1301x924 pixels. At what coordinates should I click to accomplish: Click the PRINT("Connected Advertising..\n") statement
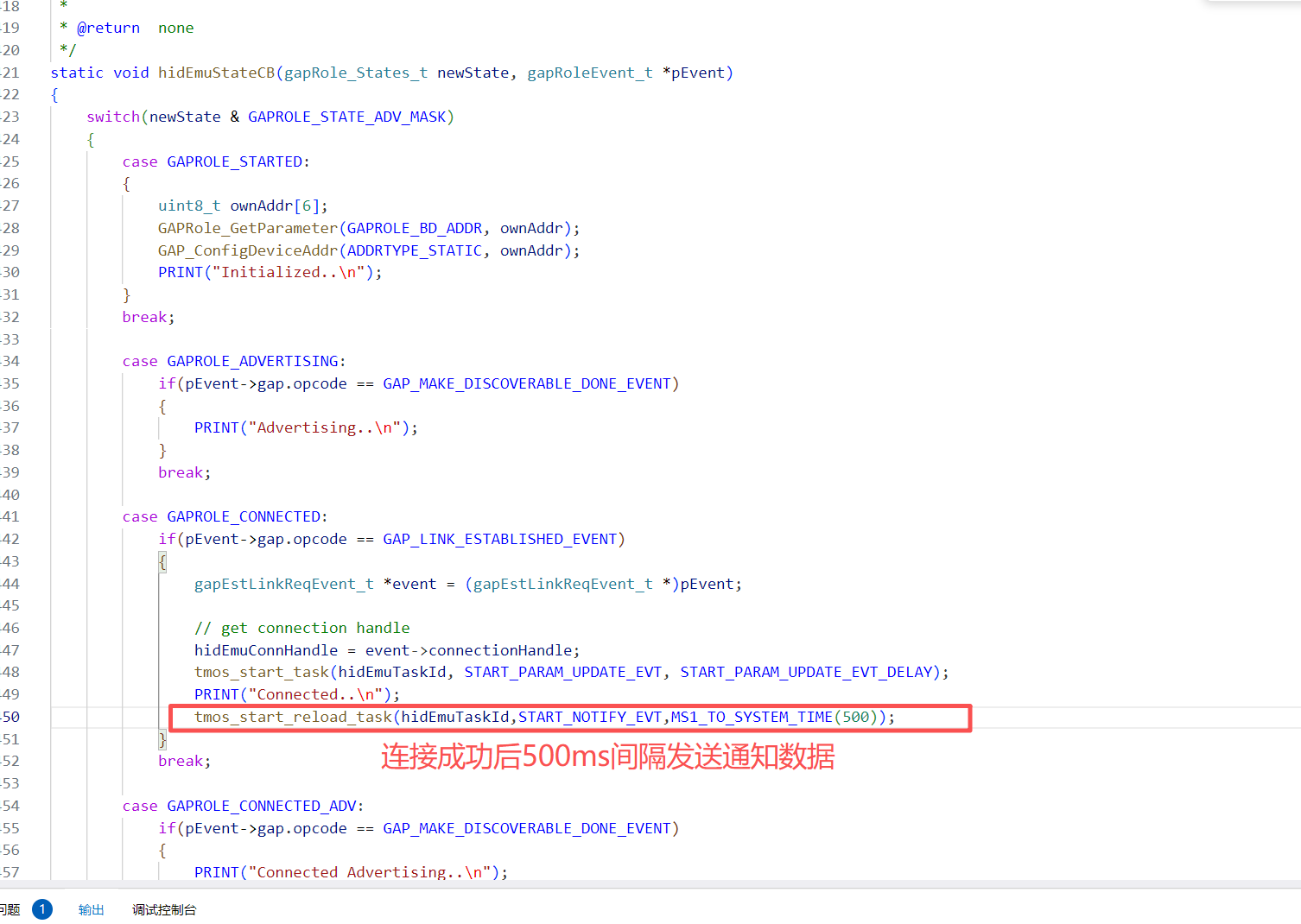[x=351, y=872]
